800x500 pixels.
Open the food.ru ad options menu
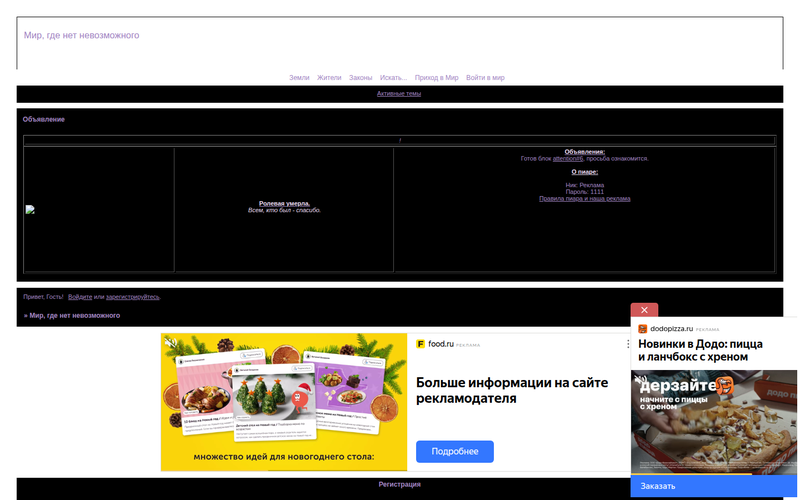pos(627,344)
